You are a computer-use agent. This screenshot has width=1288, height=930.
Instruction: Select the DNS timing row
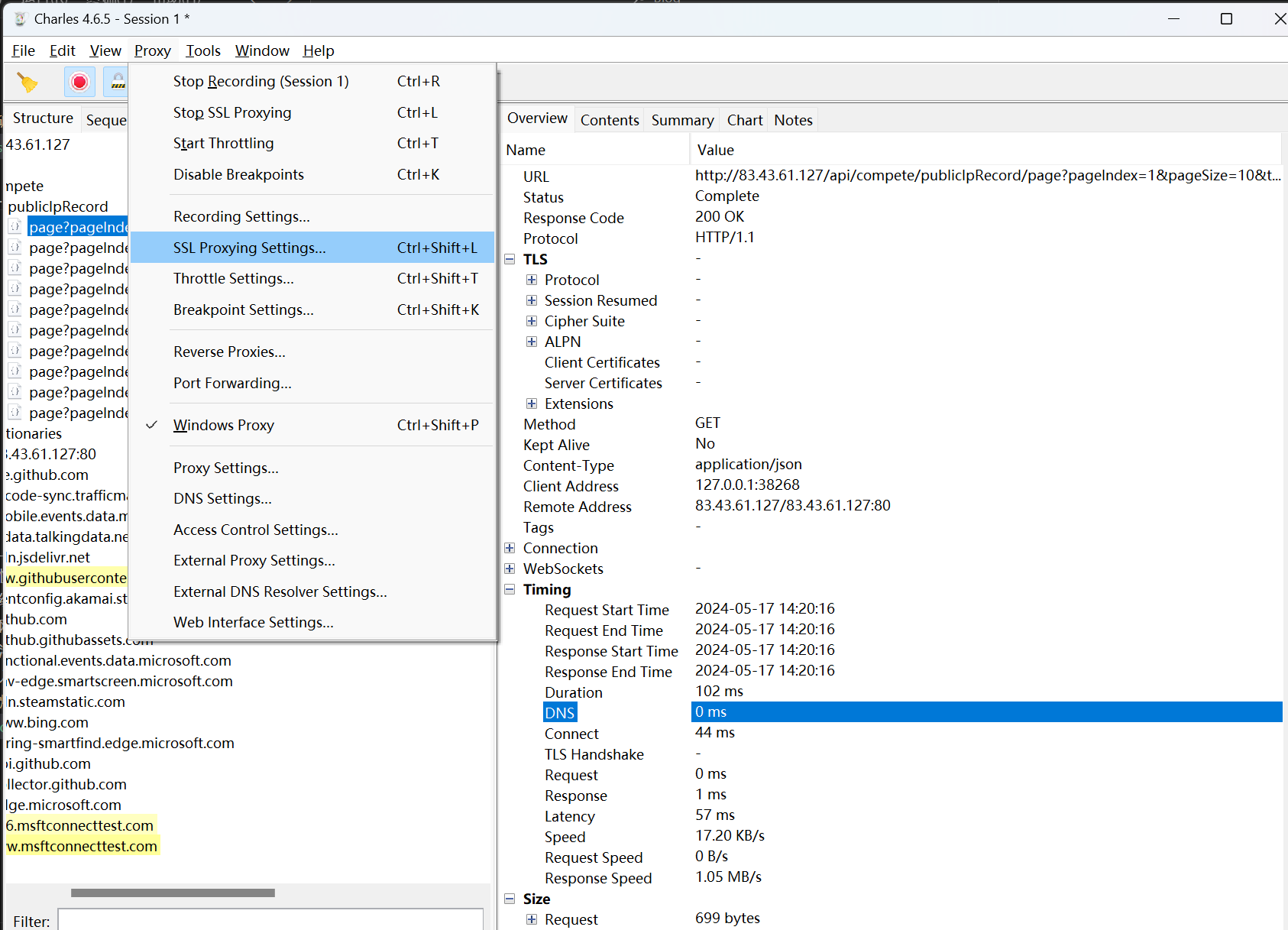[892, 712]
